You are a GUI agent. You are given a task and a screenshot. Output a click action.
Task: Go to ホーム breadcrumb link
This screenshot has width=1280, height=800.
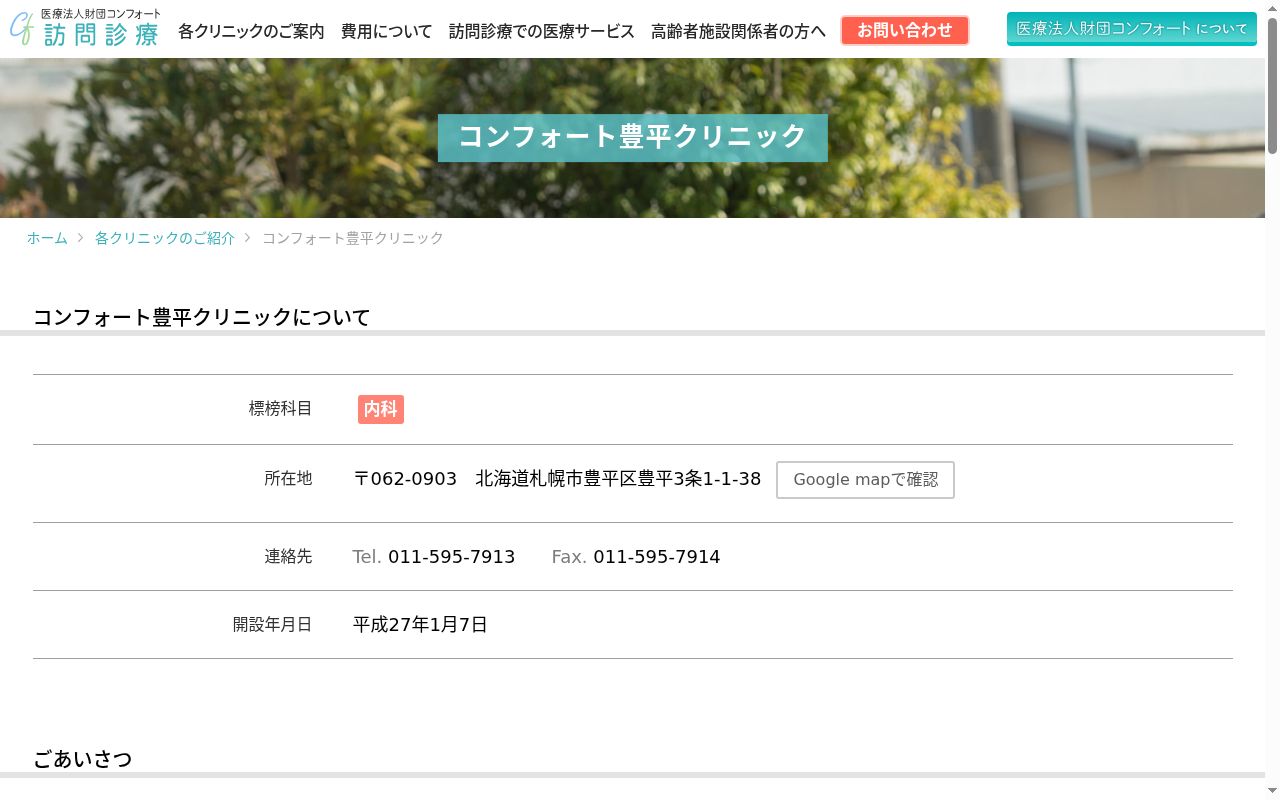click(x=47, y=238)
